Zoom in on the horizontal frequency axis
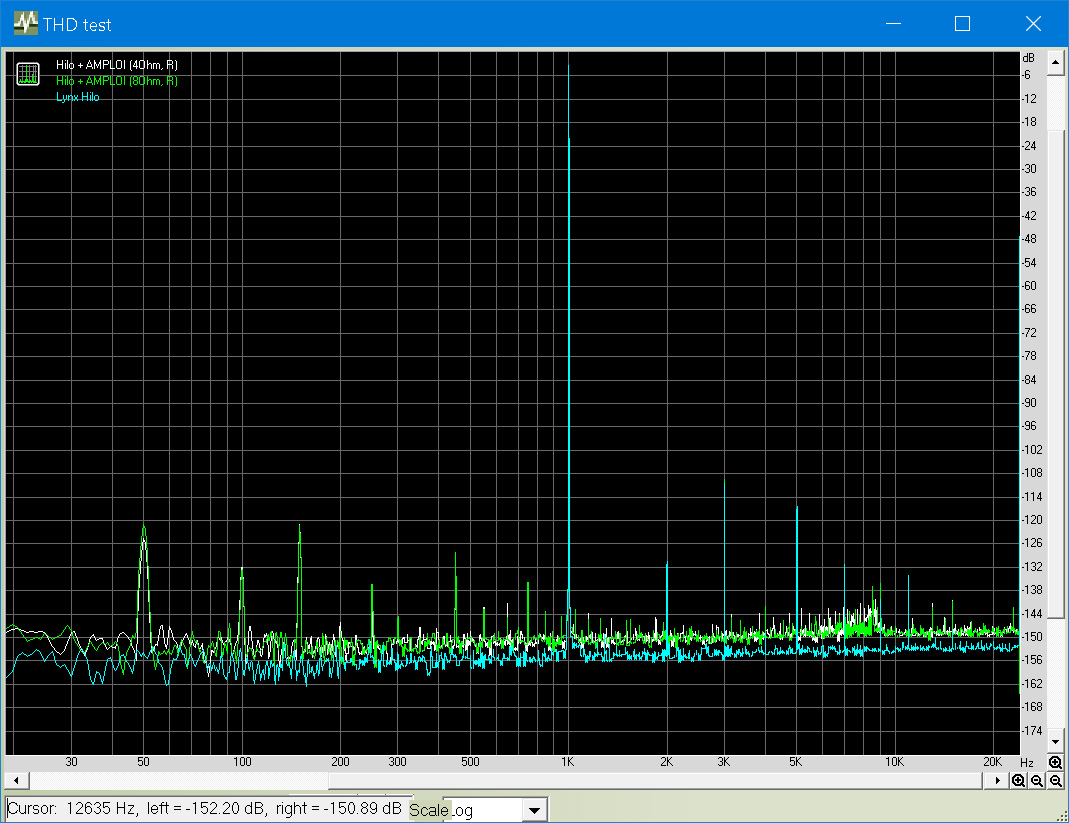1069x823 pixels. (1018, 780)
